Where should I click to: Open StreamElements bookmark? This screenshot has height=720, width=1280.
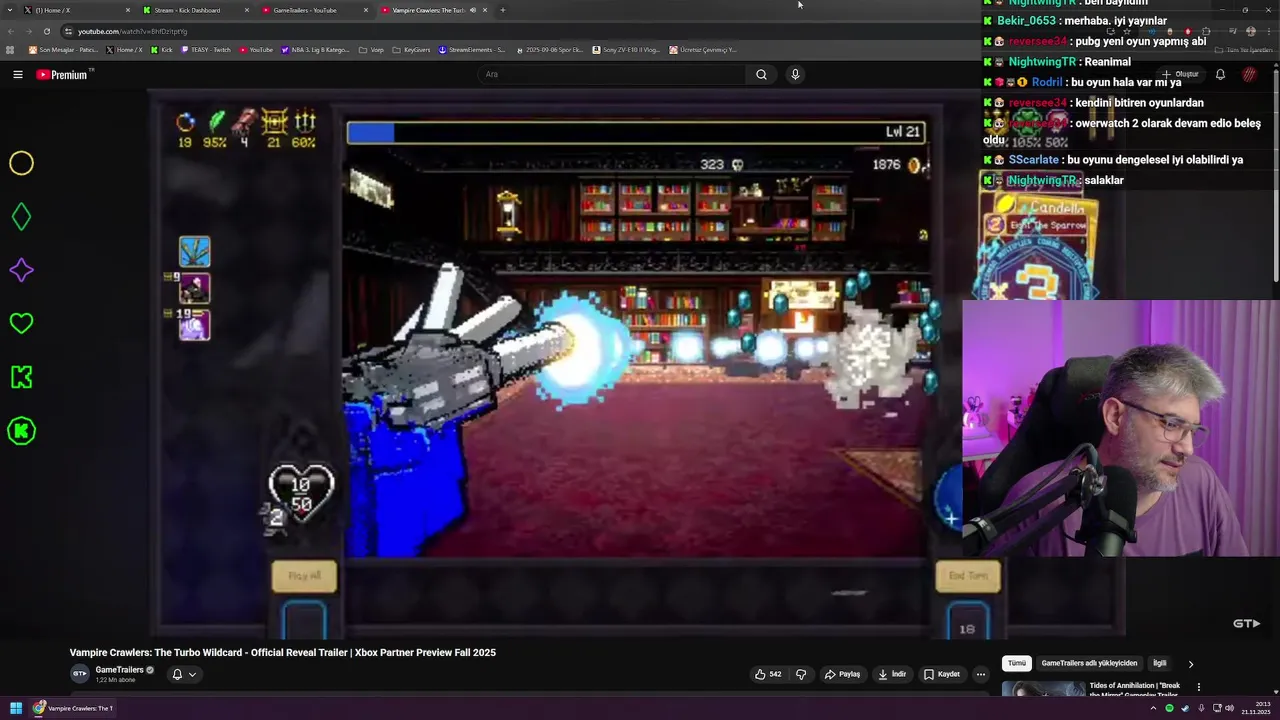pyautogui.click(x=472, y=50)
